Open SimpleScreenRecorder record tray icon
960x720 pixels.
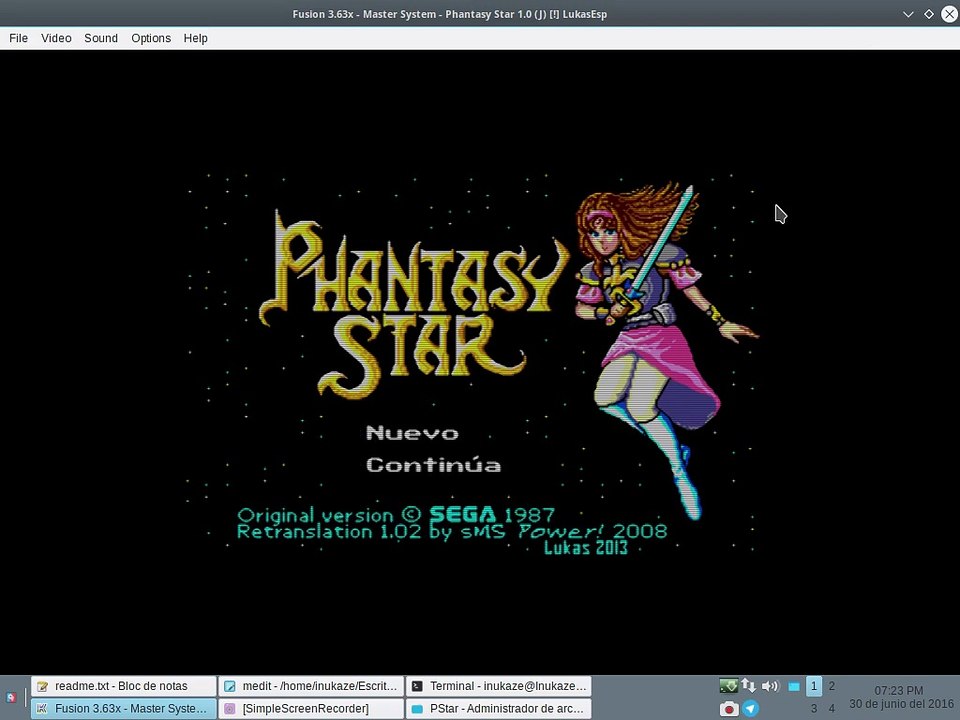tap(728, 708)
